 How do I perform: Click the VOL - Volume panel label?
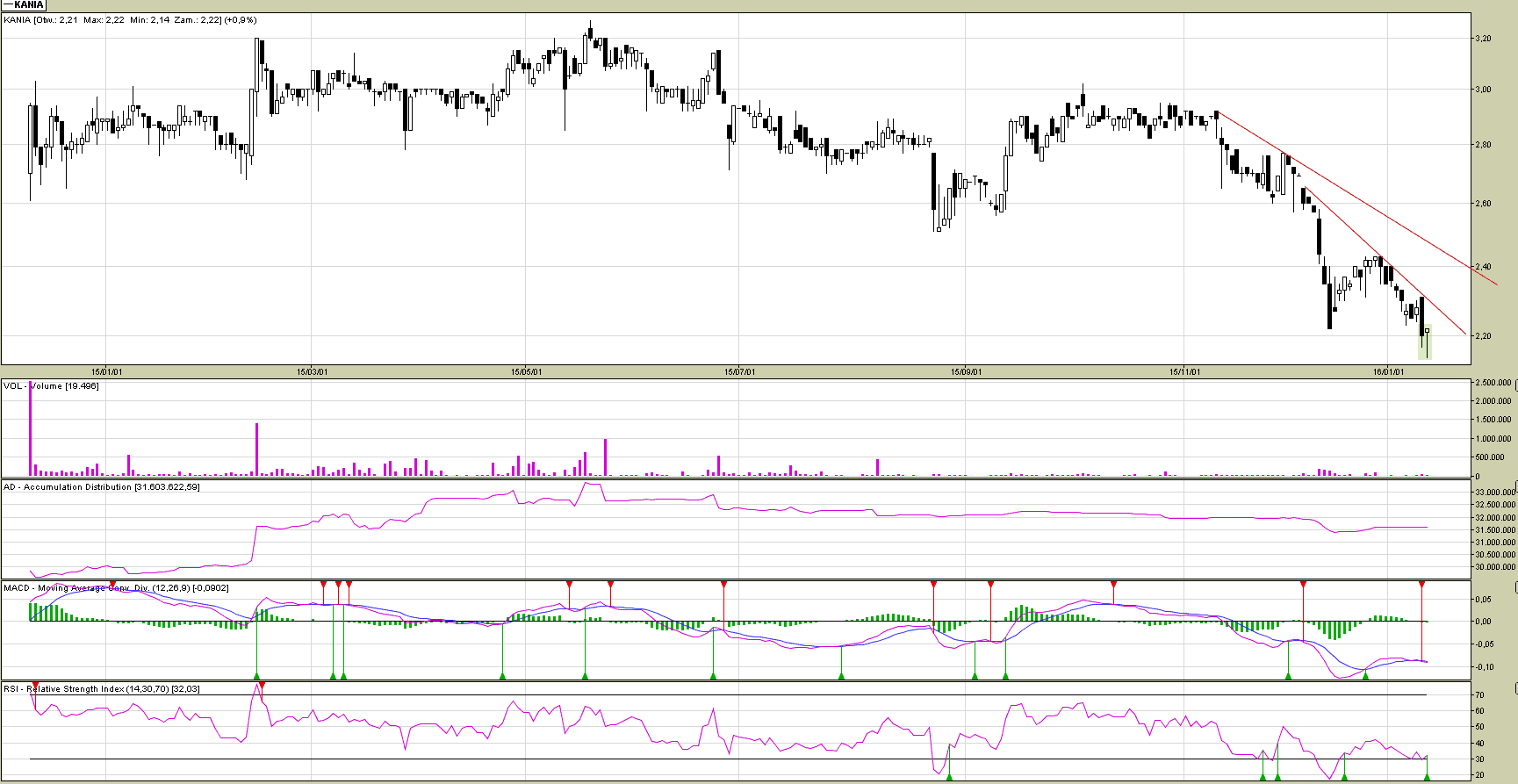[x=51, y=385]
